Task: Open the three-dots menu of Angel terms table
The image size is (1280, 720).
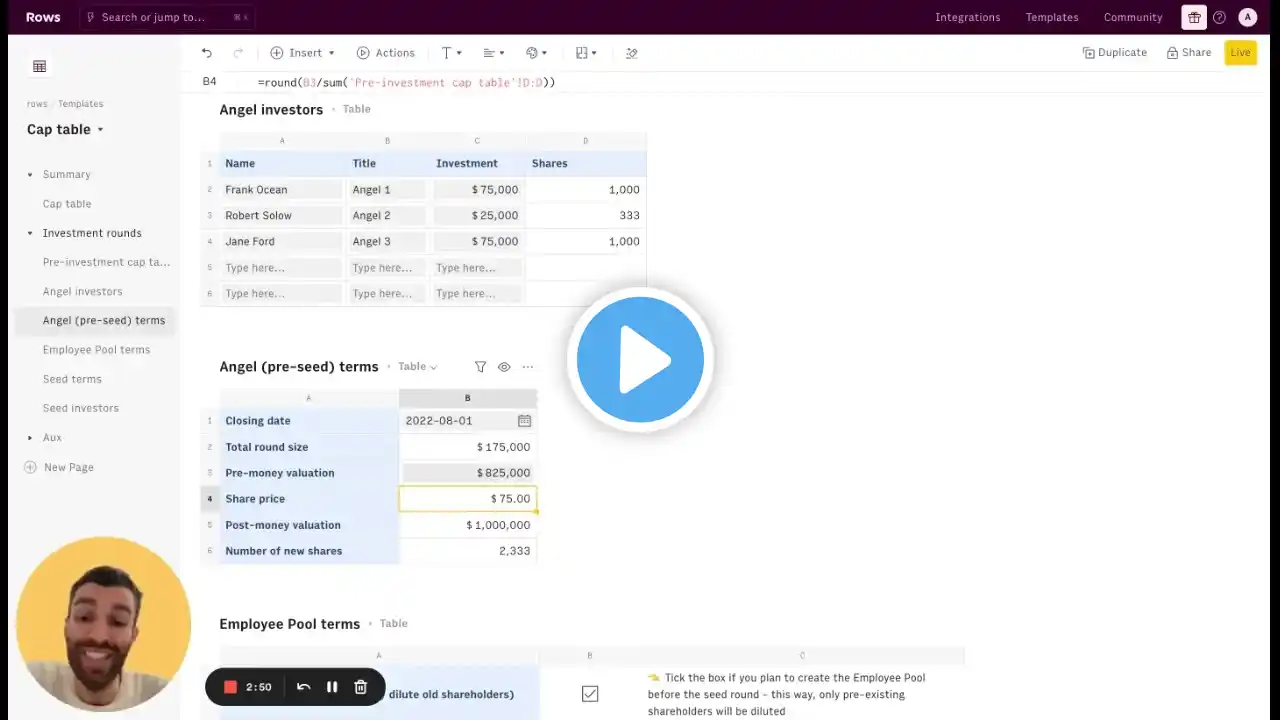Action: pos(528,367)
